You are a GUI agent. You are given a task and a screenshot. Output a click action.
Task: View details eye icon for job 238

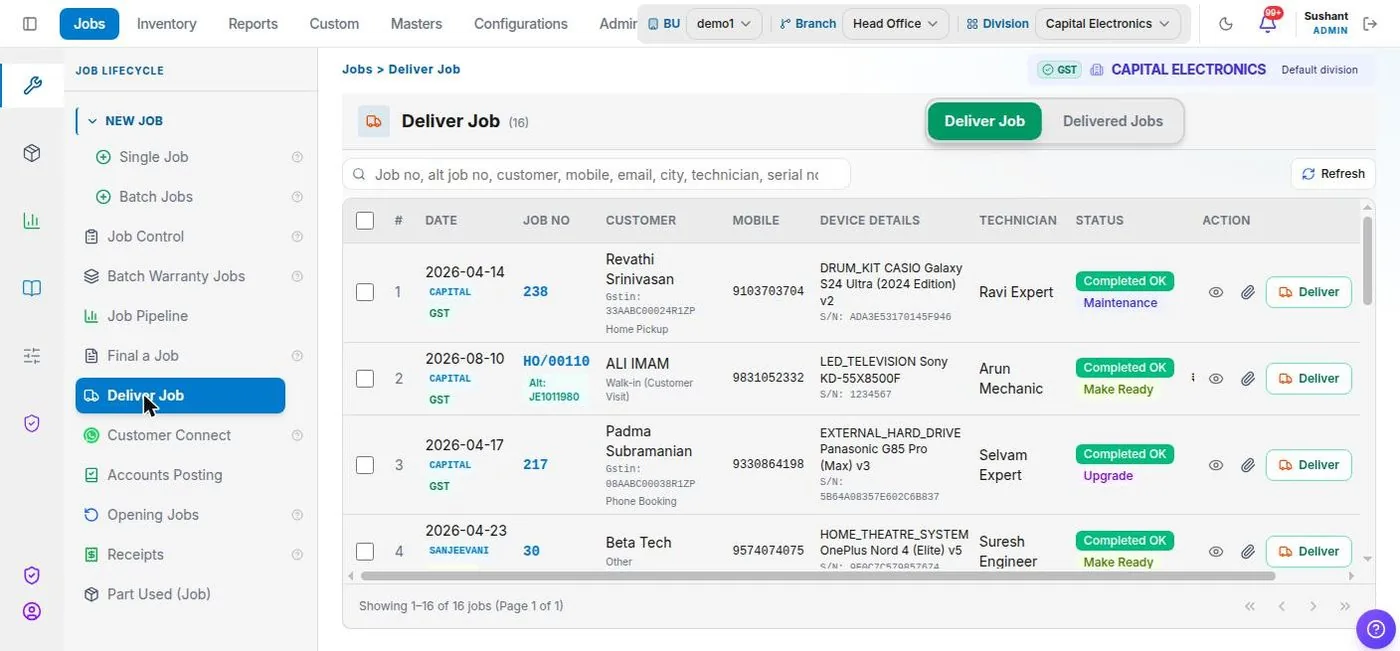[x=1216, y=292]
